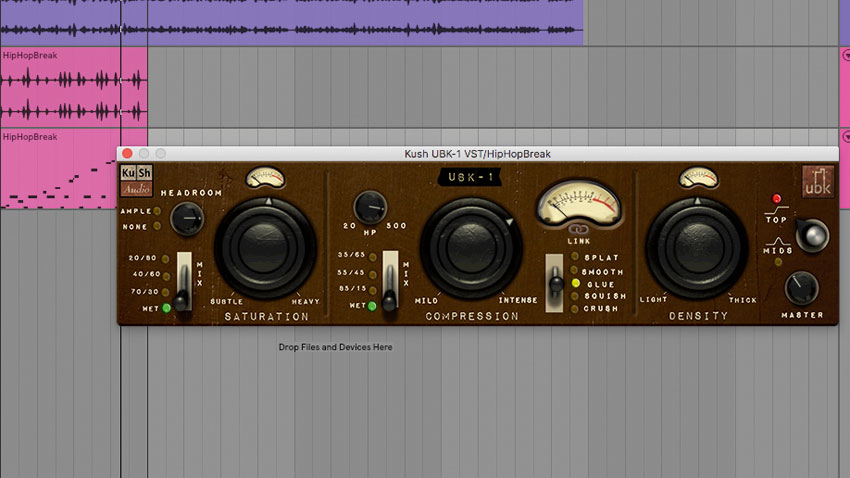Select the 20/80 saturation mix LED
850x478 pixels.
coord(165,259)
